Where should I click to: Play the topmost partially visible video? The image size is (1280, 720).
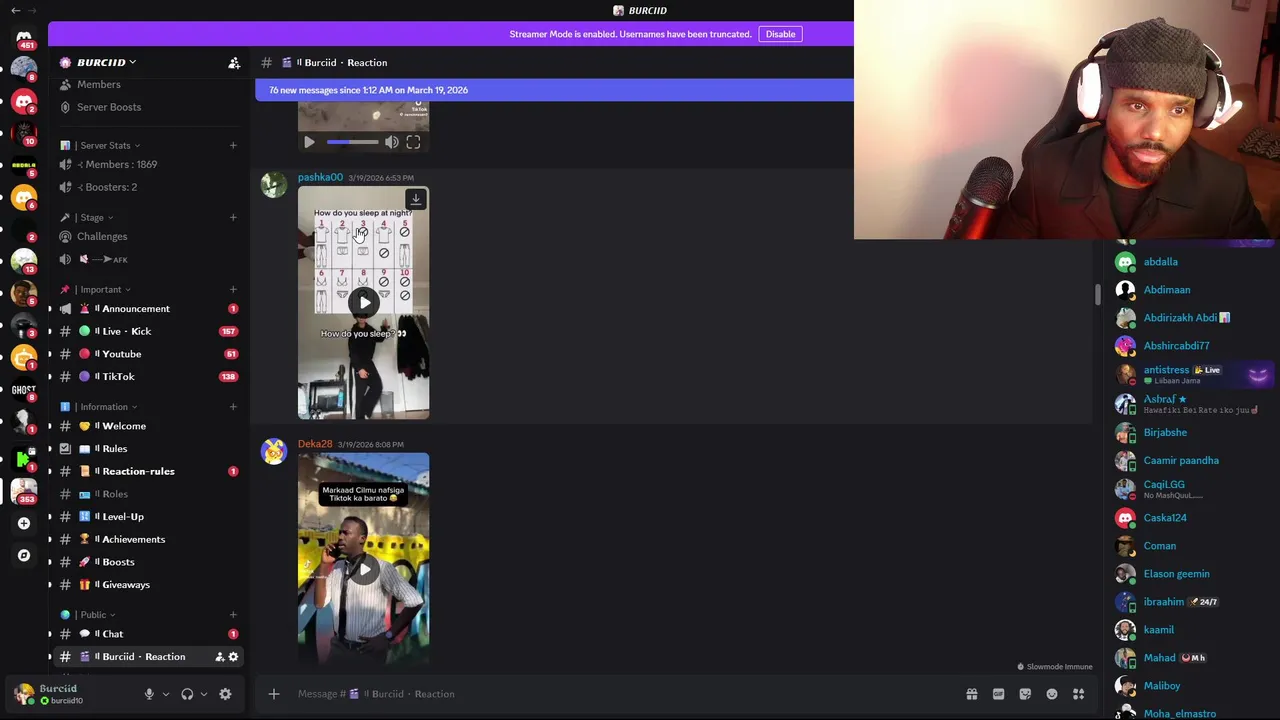point(309,142)
